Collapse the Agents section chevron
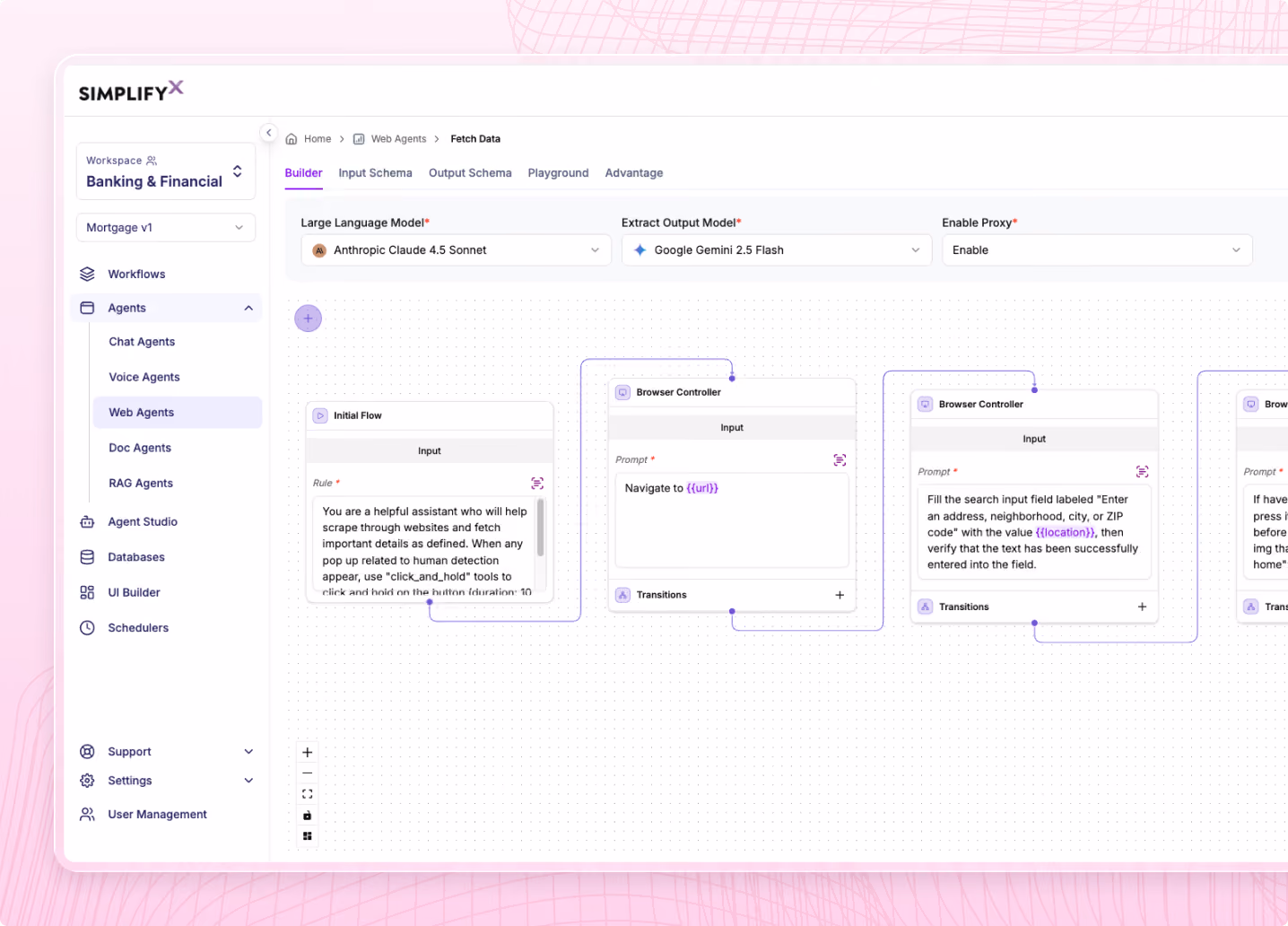The height and width of the screenshot is (926, 1288). [248, 309]
